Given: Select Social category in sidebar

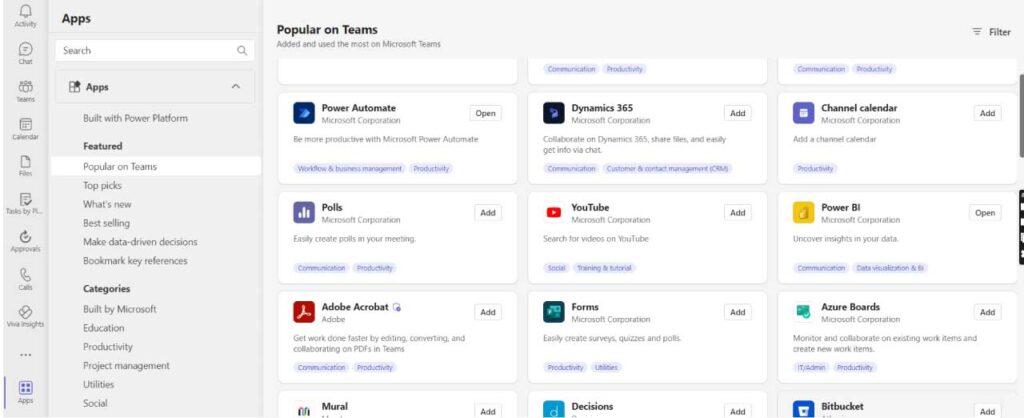Looking at the screenshot, I should coord(95,404).
